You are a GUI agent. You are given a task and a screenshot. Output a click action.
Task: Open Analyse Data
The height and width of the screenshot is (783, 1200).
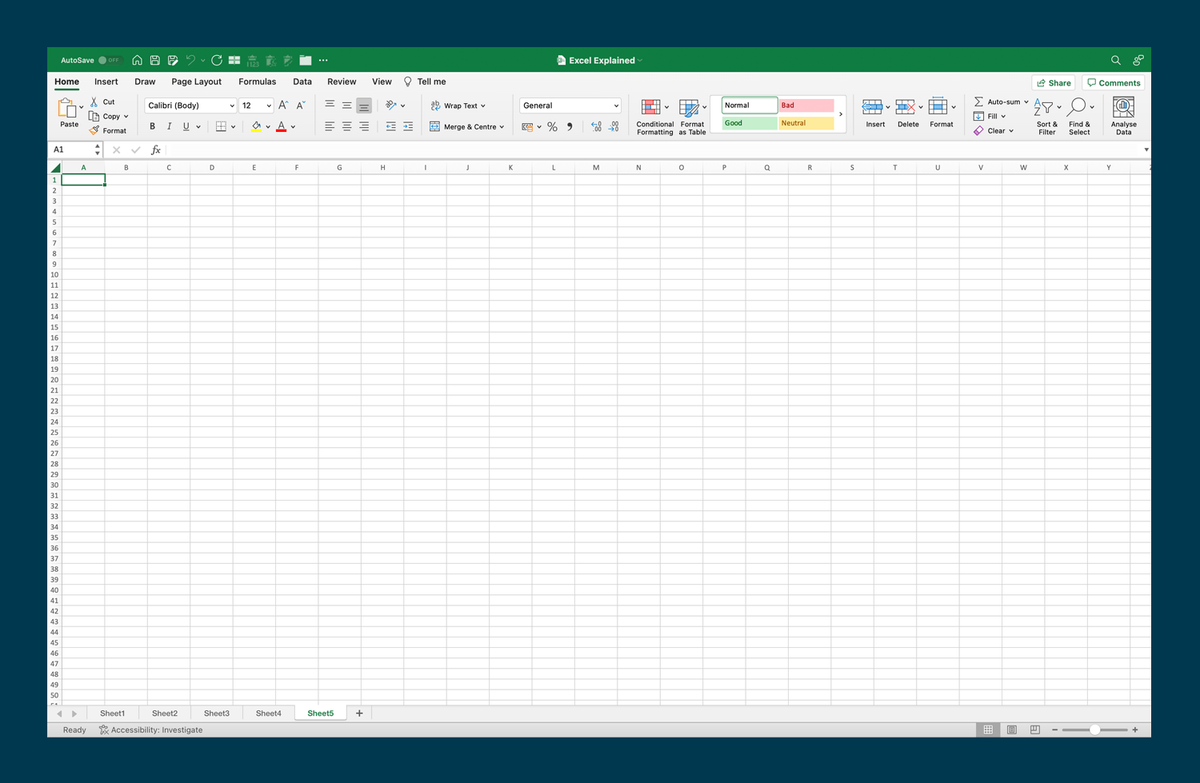1123,116
